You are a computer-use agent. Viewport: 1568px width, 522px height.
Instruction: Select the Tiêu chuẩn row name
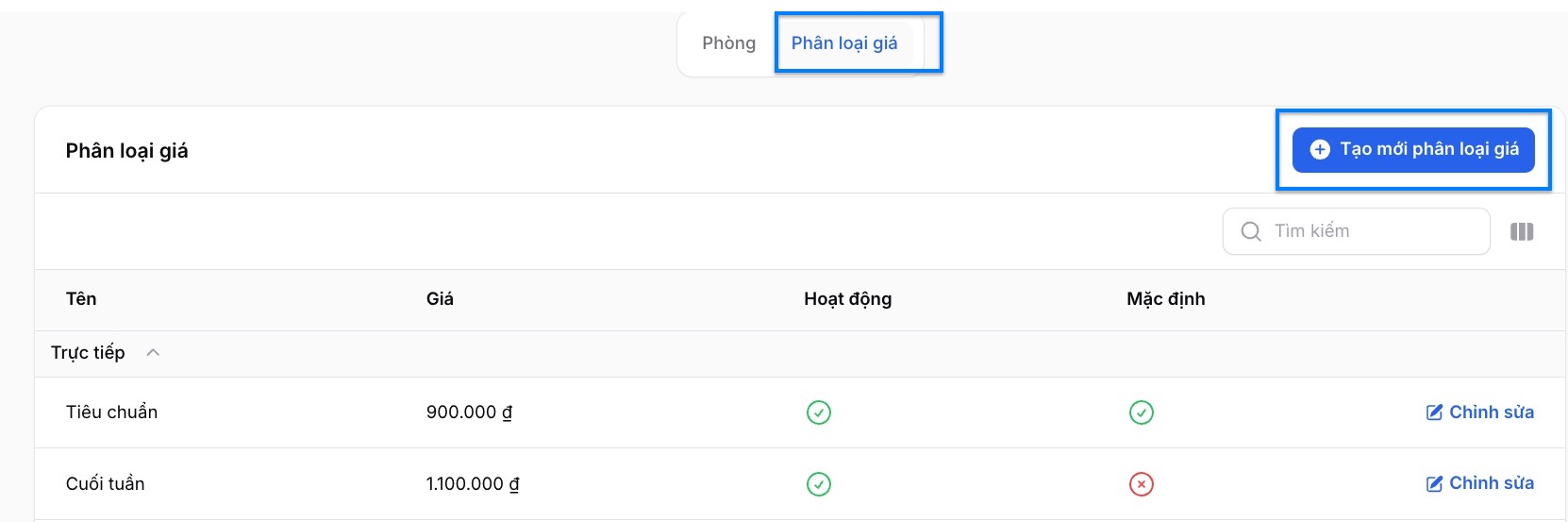(111, 413)
